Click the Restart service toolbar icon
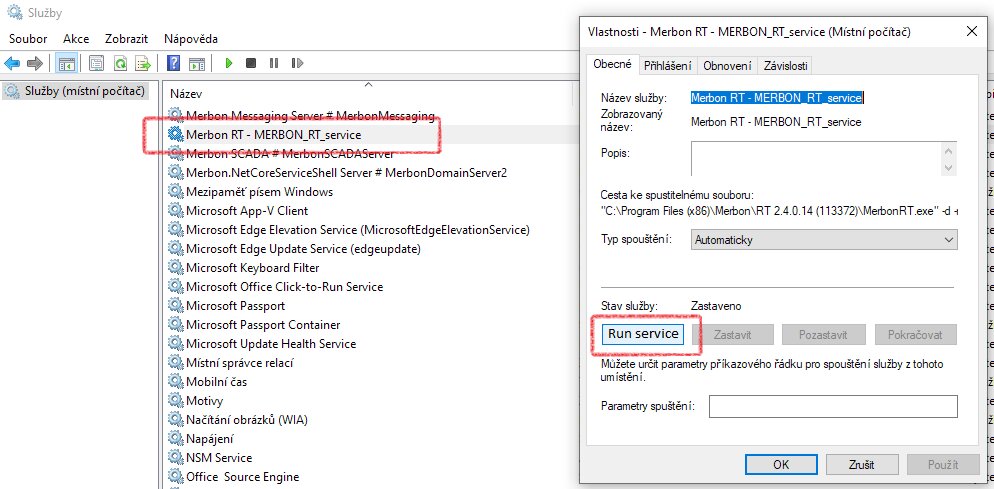The width and height of the screenshot is (994, 489). click(x=296, y=63)
